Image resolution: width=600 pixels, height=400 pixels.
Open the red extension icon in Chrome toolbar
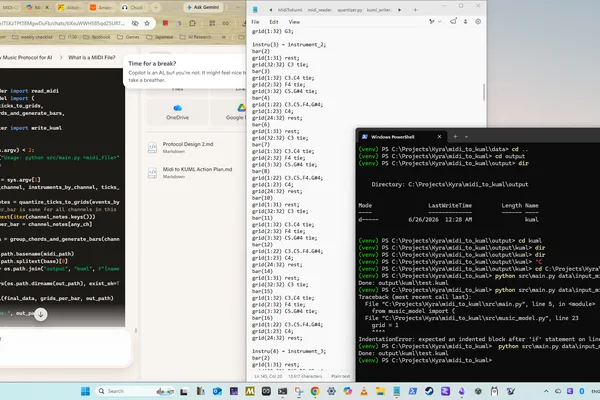coord(165,23)
